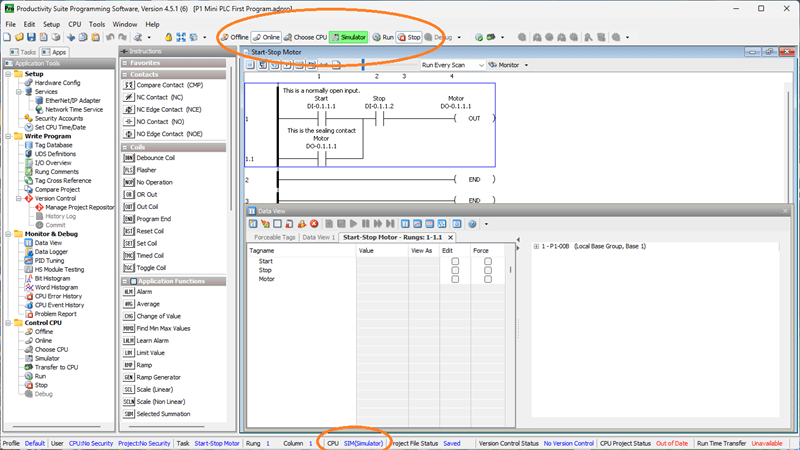Select the Compare Contact instruction icon
The image size is (800, 450).
pos(129,85)
